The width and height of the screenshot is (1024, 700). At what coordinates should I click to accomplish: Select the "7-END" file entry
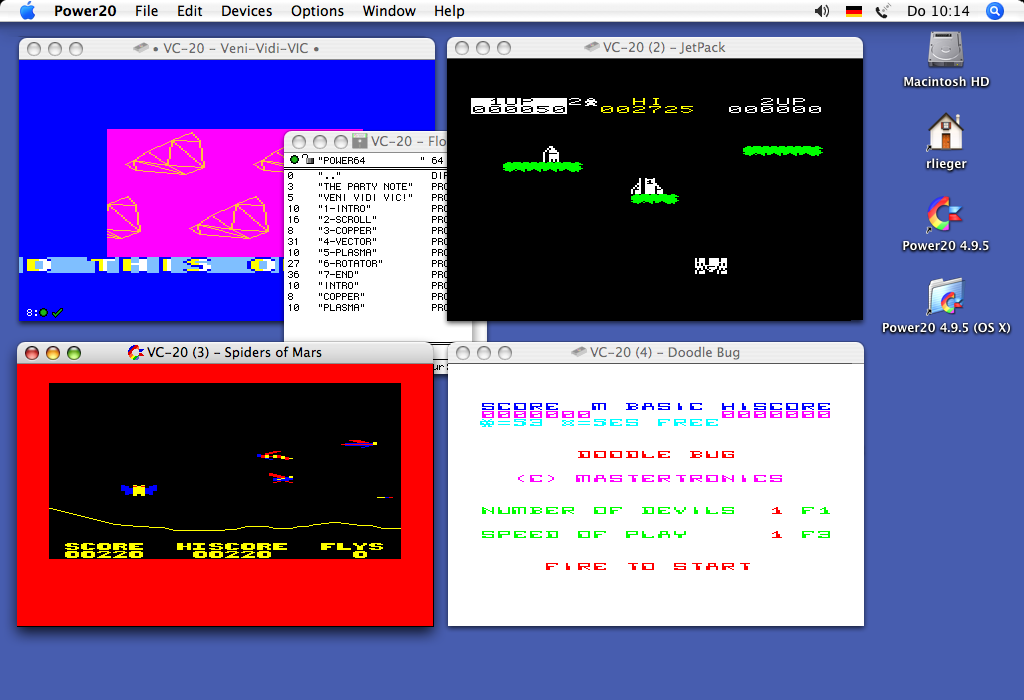coord(366,275)
